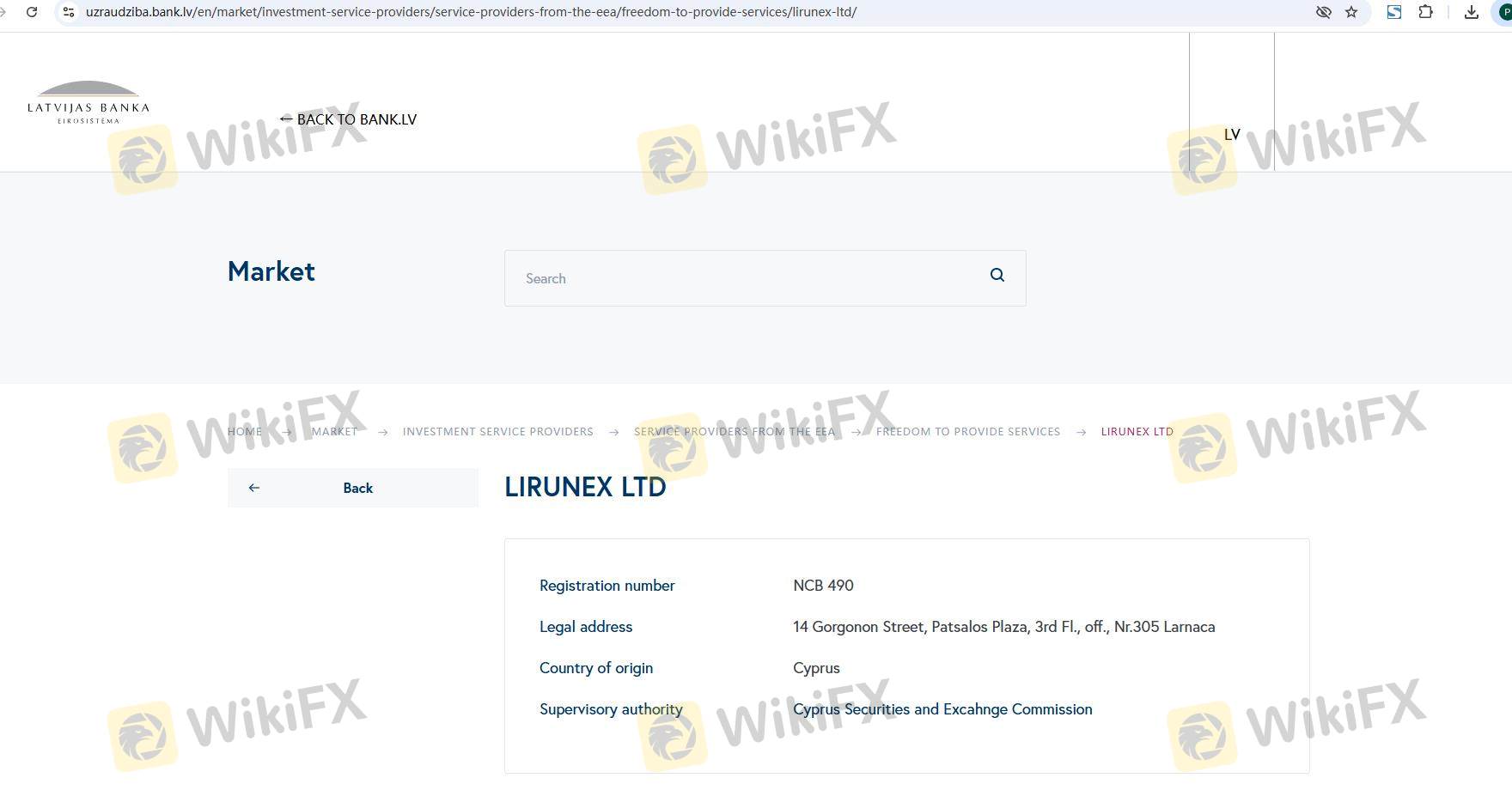The image size is (1512, 790).
Task: Open the browser profile avatar
Action: click(x=1505, y=12)
